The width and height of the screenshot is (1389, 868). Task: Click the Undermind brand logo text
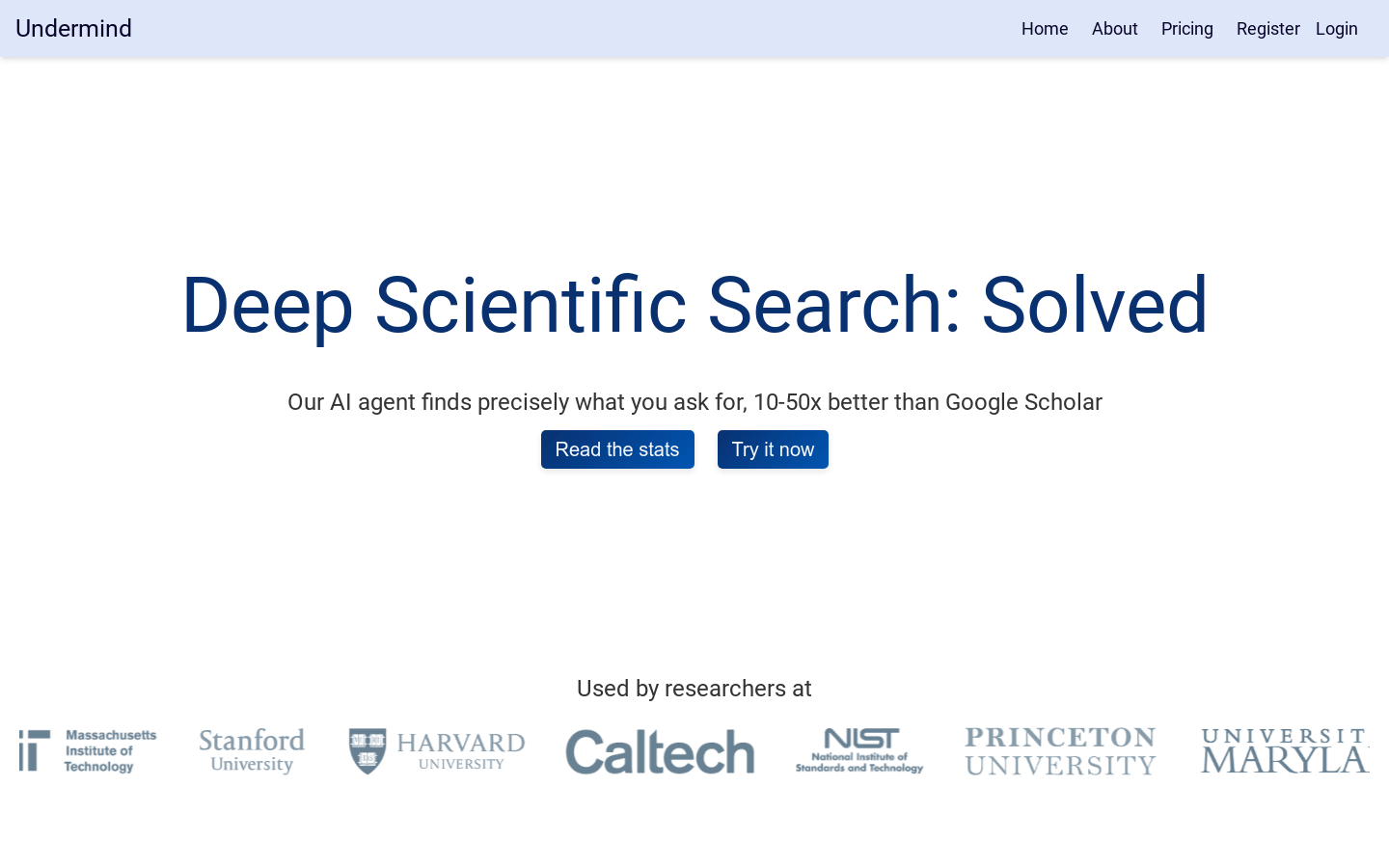(x=73, y=29)
